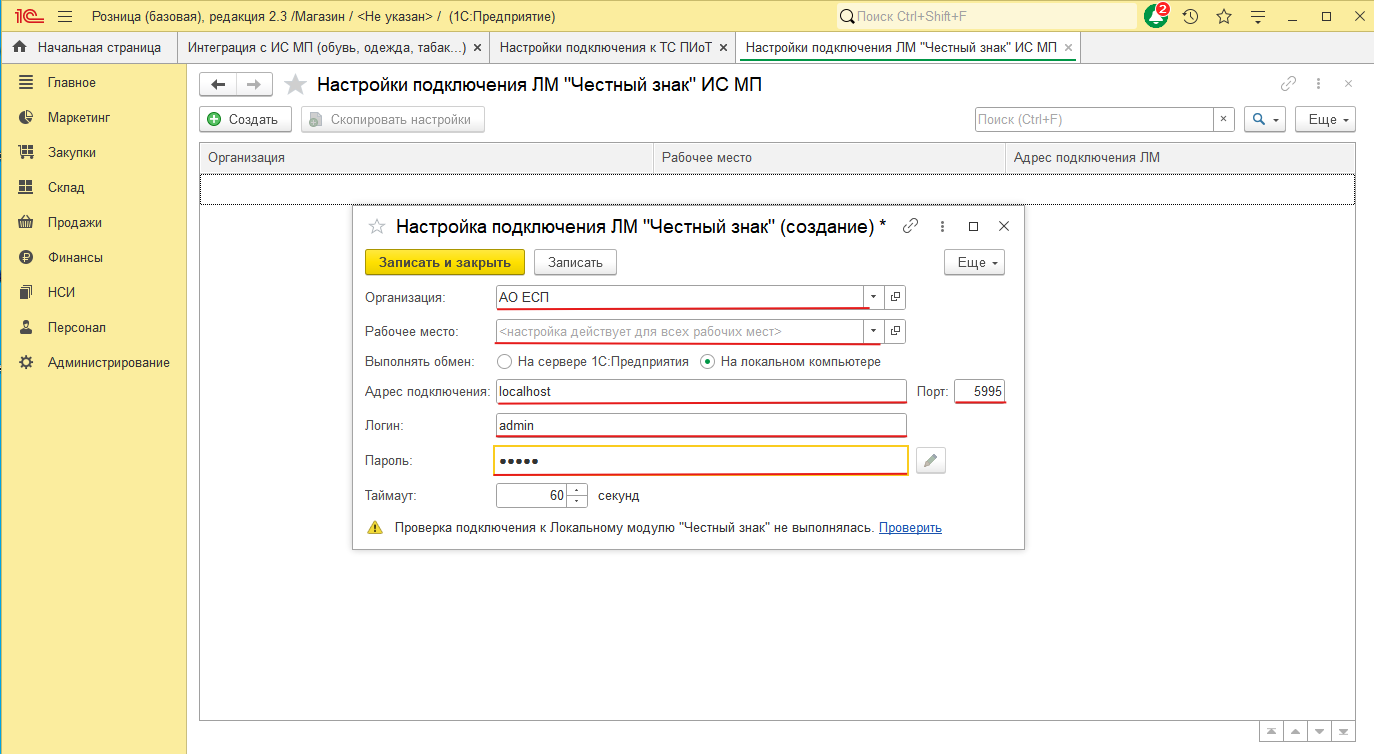
Task: Switch to Настройки подключения к ТС ПИоТ tab
Action: coord(606,47)
